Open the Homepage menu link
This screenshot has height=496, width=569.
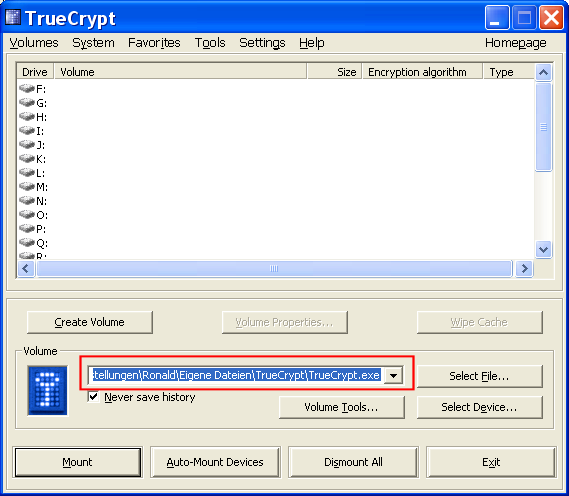[516, 43]
